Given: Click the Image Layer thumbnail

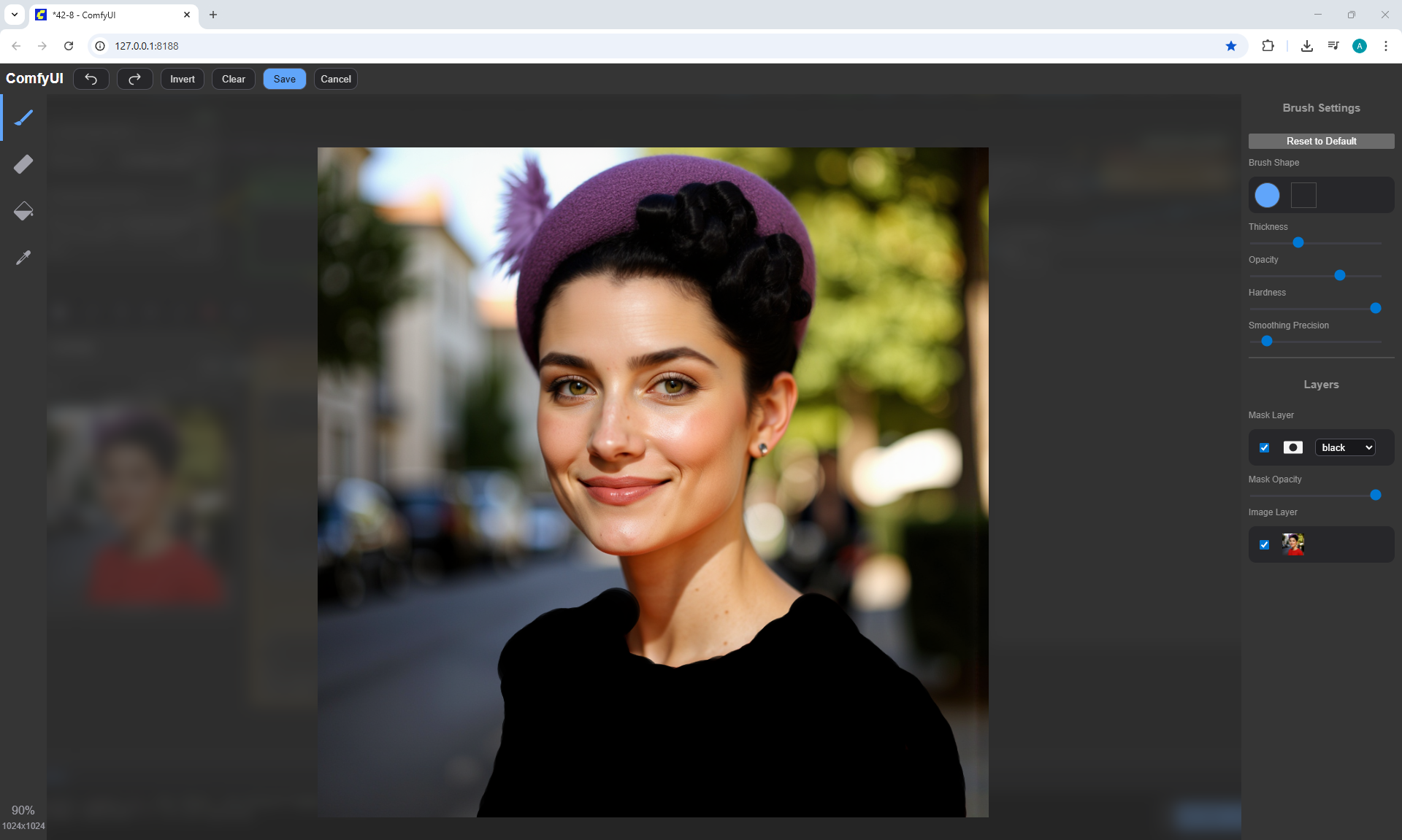Looking at the screenshot, I should 1292,544.
